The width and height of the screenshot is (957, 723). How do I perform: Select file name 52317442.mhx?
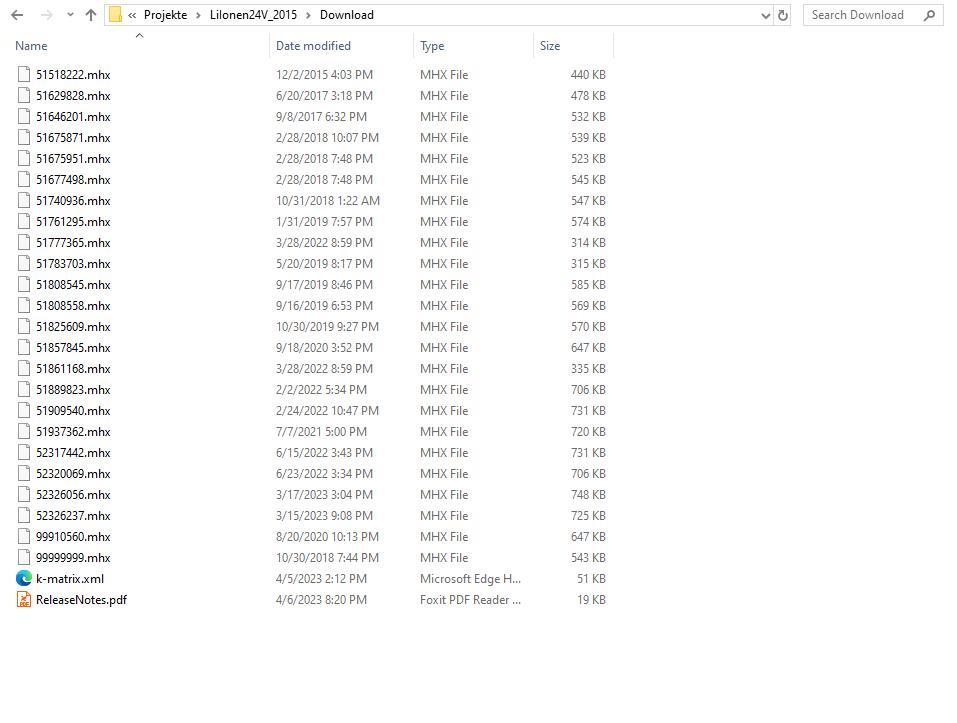pyautogui.click(x=73, y=453)
